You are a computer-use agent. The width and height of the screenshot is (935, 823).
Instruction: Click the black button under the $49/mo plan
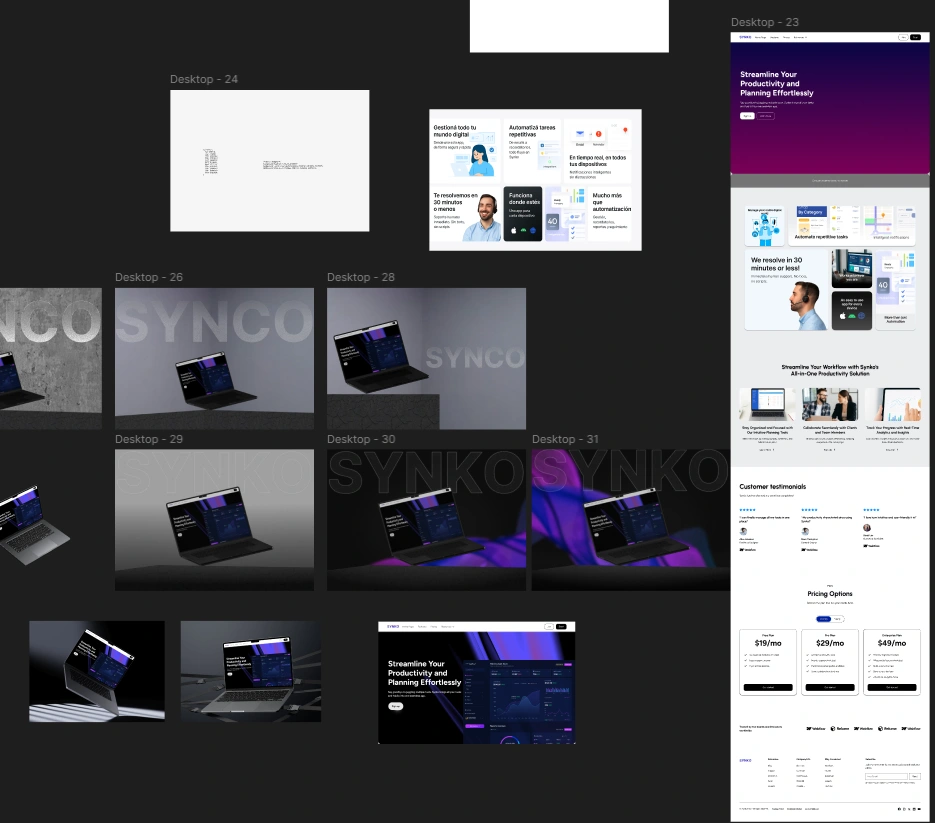(892, 688)
